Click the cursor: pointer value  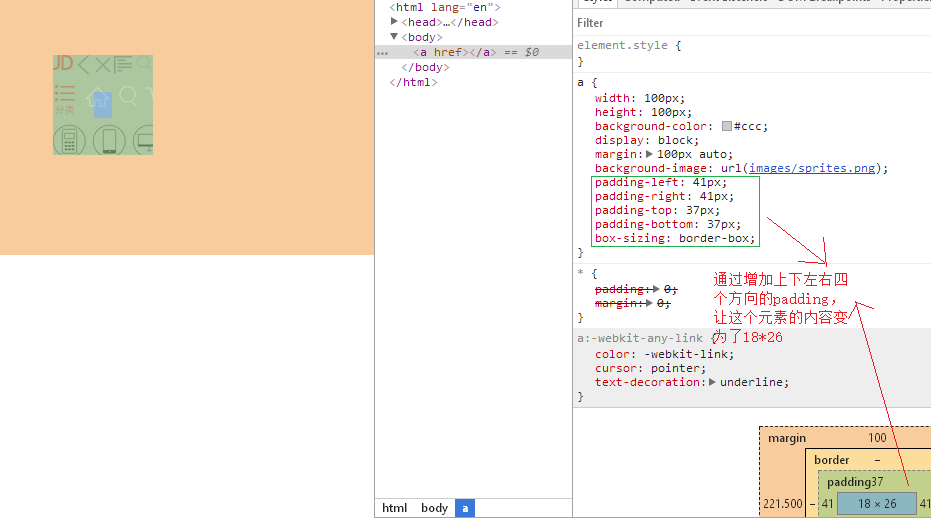(674, 368)
